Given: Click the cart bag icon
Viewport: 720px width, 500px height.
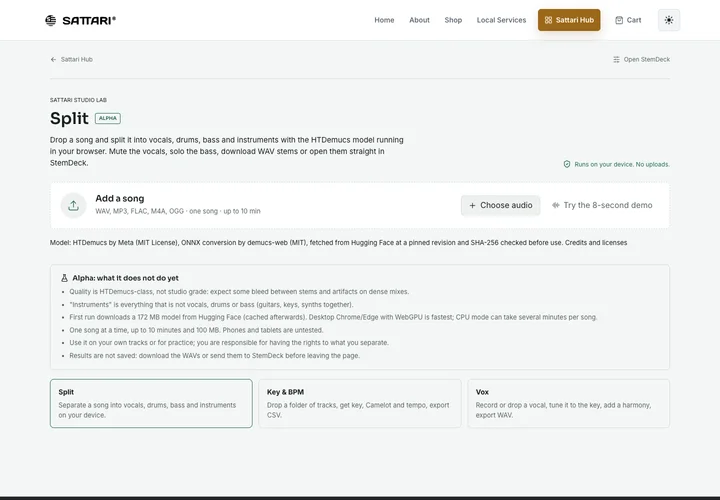Looking at the screenshot, I should coord(619,20).
